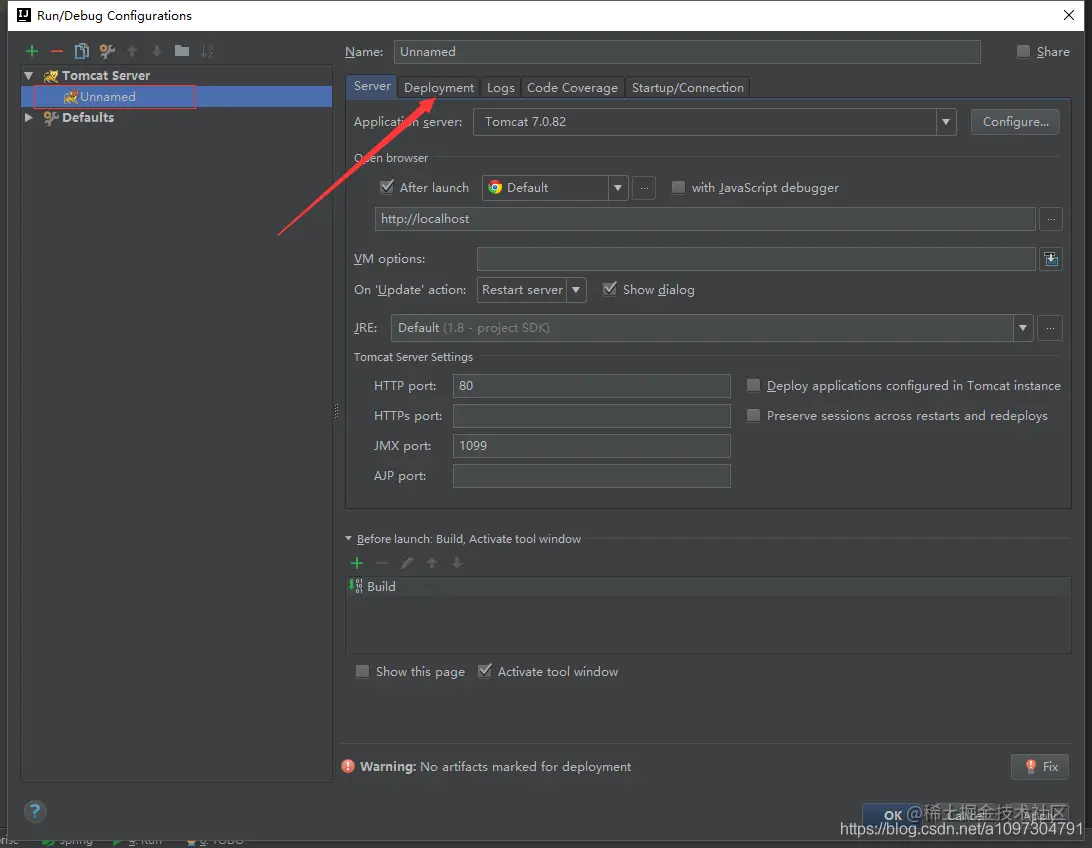The image size is (1092, 848).
Task: Click the AJP port field
Action: tap(591, 476)
